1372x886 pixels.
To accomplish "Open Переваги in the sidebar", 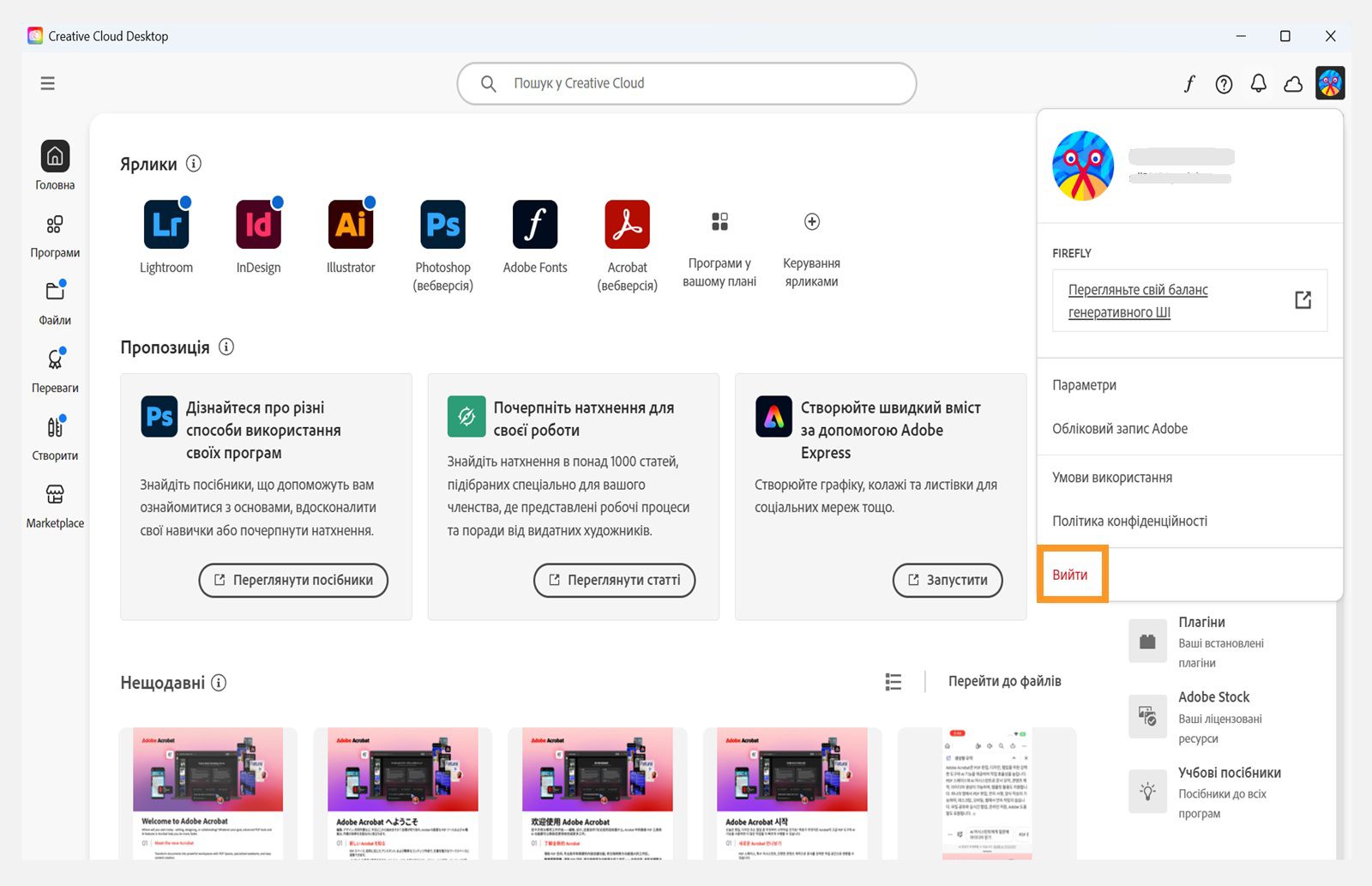I will [55, 371].
